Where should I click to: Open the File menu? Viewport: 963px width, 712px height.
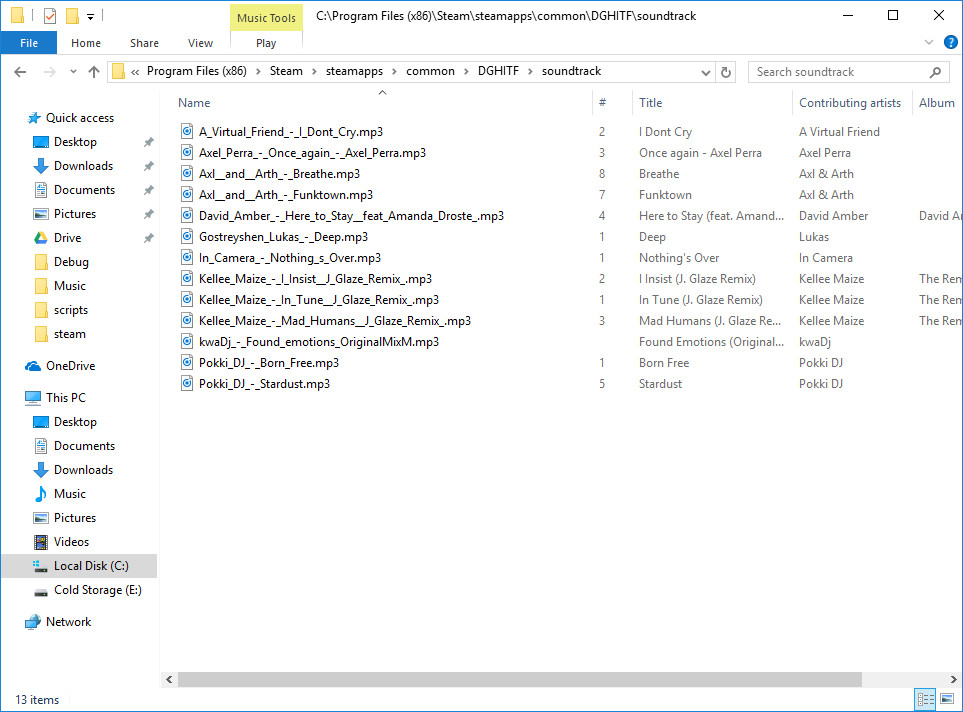[29, 43]
